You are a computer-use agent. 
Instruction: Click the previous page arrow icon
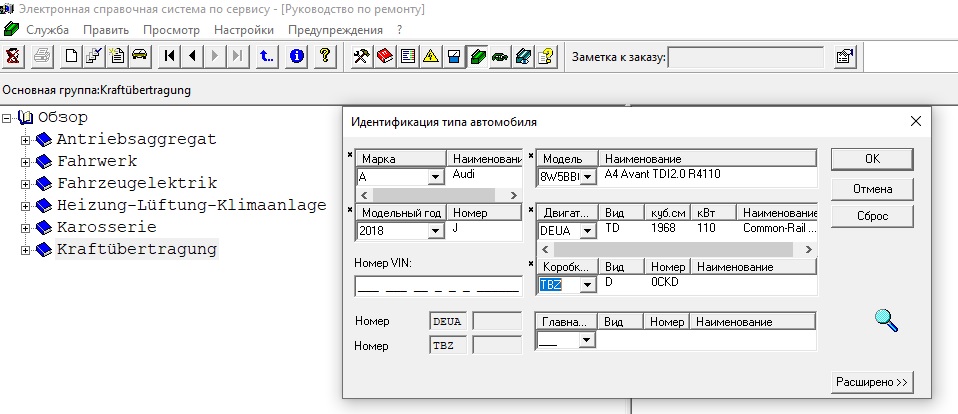pos(192,57)
